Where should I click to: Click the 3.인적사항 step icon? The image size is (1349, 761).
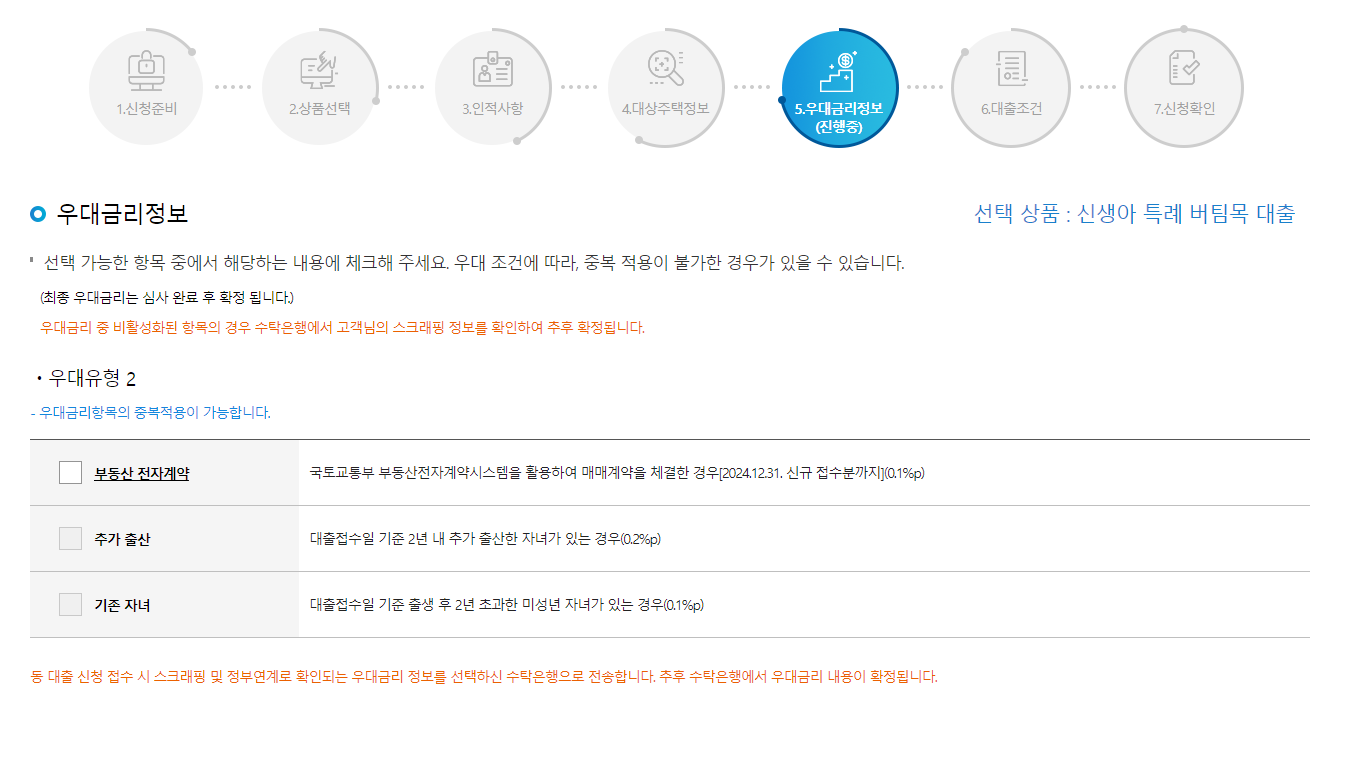click(492, 87)
